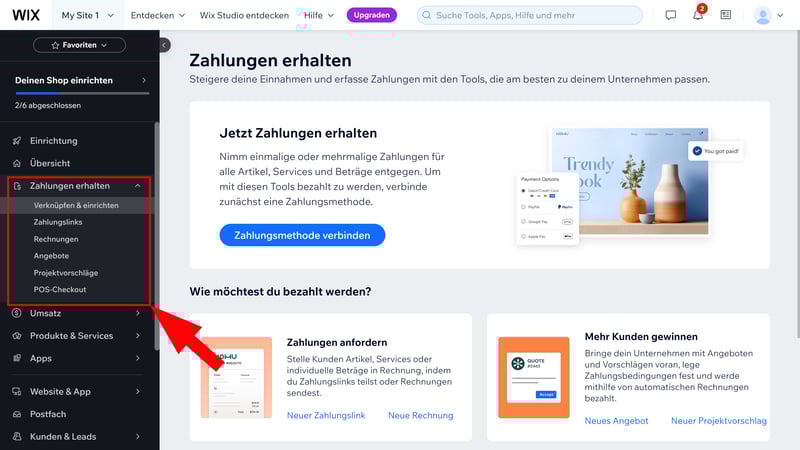This screenshot has height=450, width=800.
Task: Open the Favoriten dropdown
Action: tap(80, 45)
